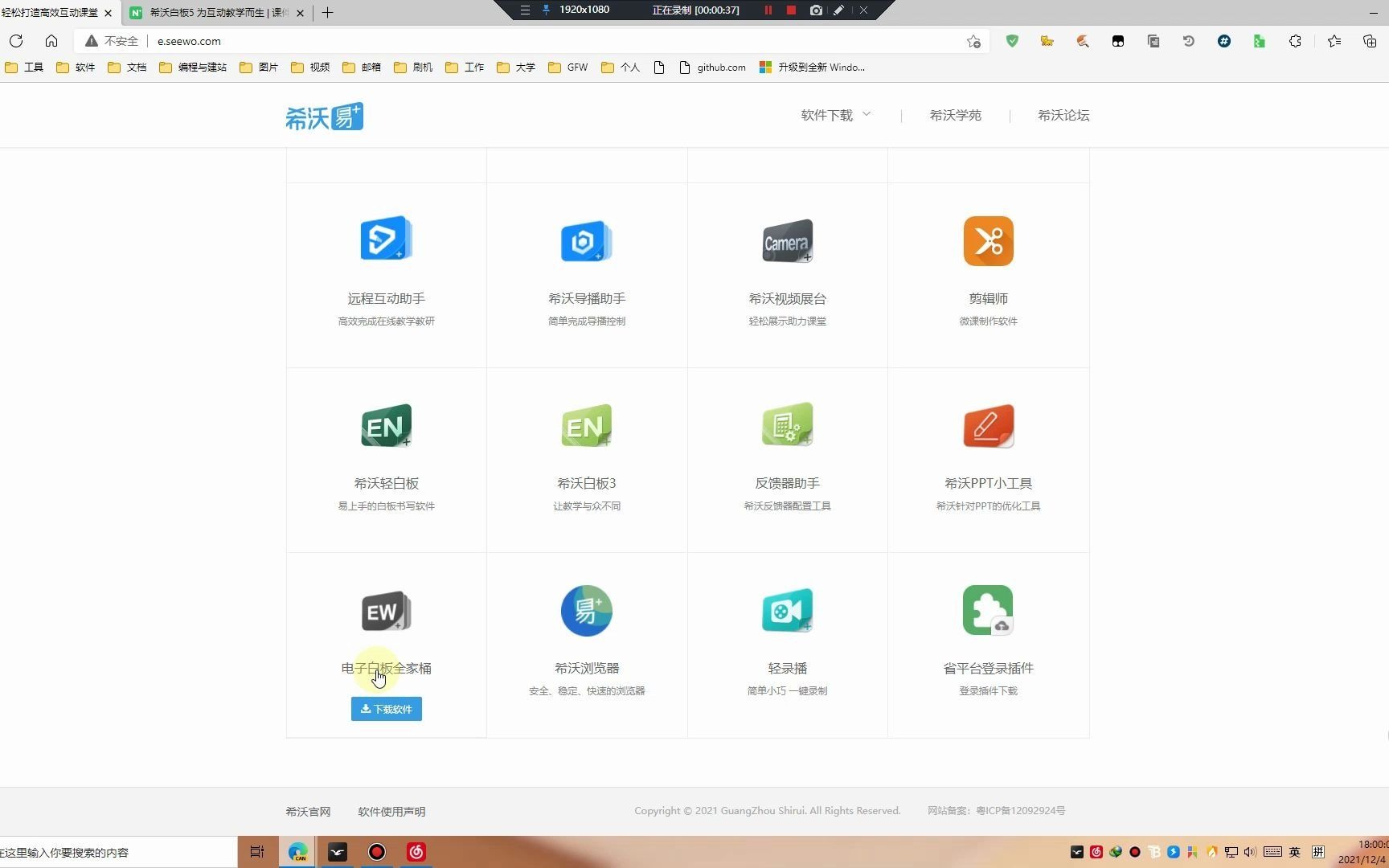The image size is (1389, 868).
Task: Click the 轻录播 product title
Action: (x=787, y=668)
